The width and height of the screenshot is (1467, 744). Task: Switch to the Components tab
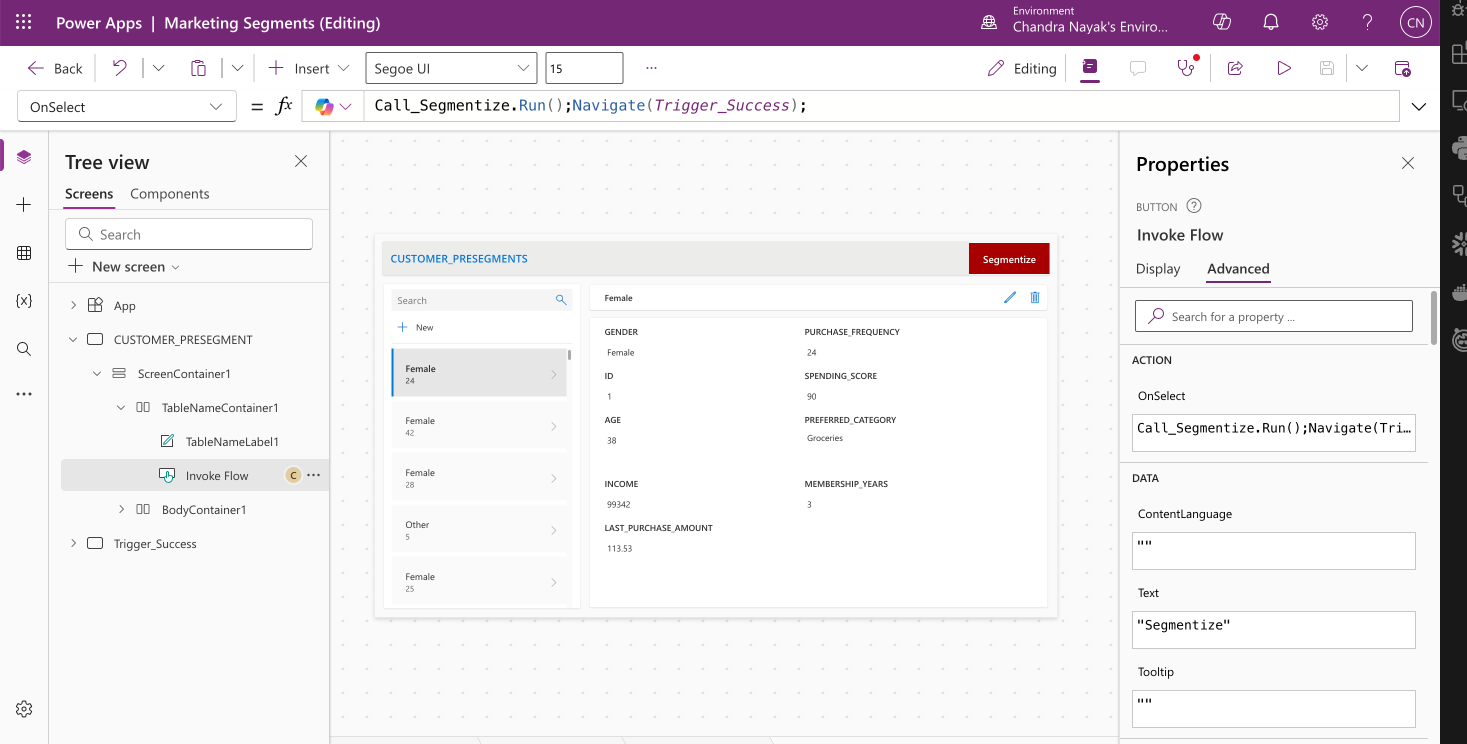(x=170, y=194)
